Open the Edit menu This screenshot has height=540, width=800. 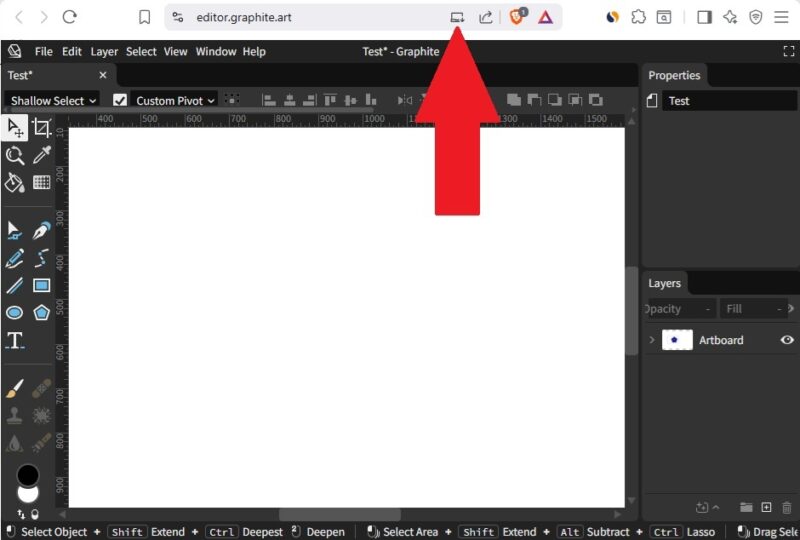point(71,52)
